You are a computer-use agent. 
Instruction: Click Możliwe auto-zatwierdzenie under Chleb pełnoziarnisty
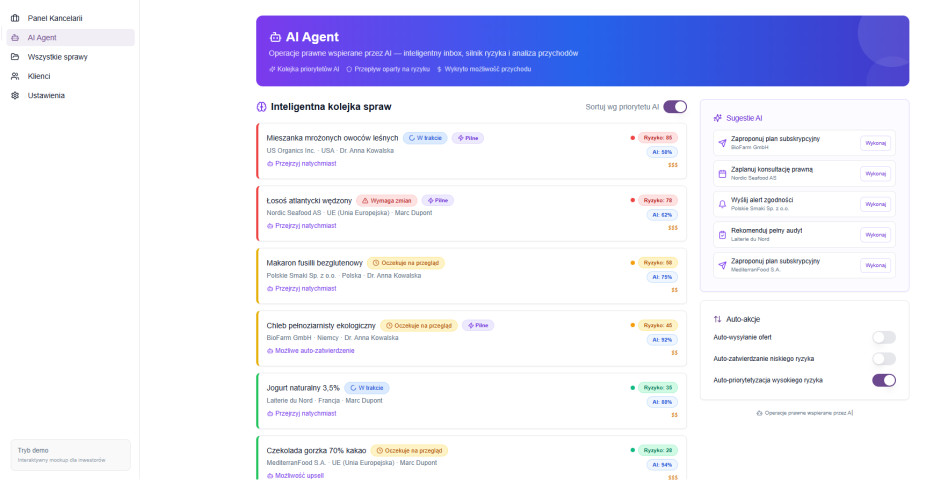click(314, 351)
